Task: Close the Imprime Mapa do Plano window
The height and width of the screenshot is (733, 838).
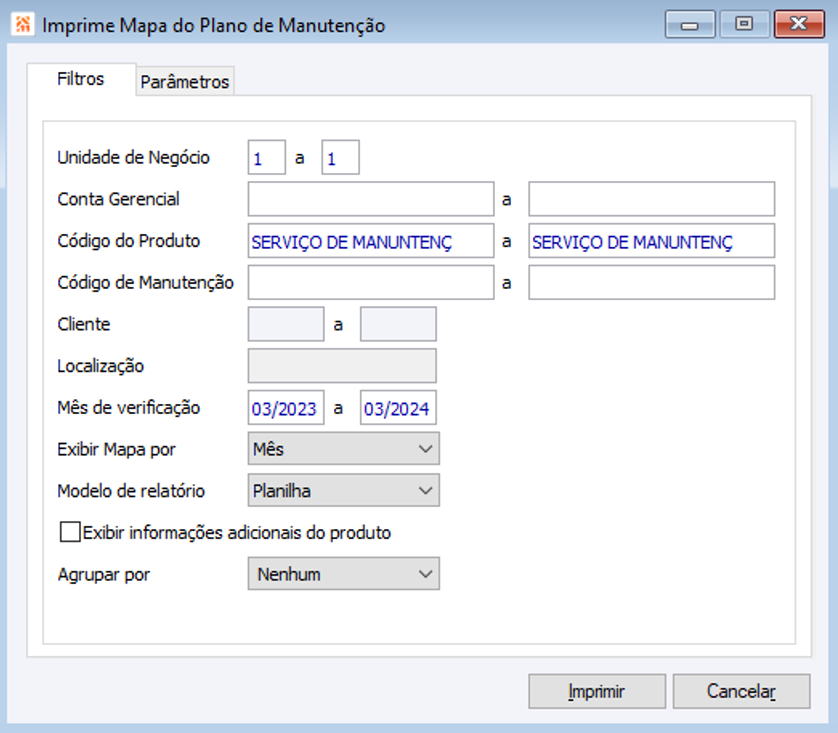Action: [x=799, y=24]
